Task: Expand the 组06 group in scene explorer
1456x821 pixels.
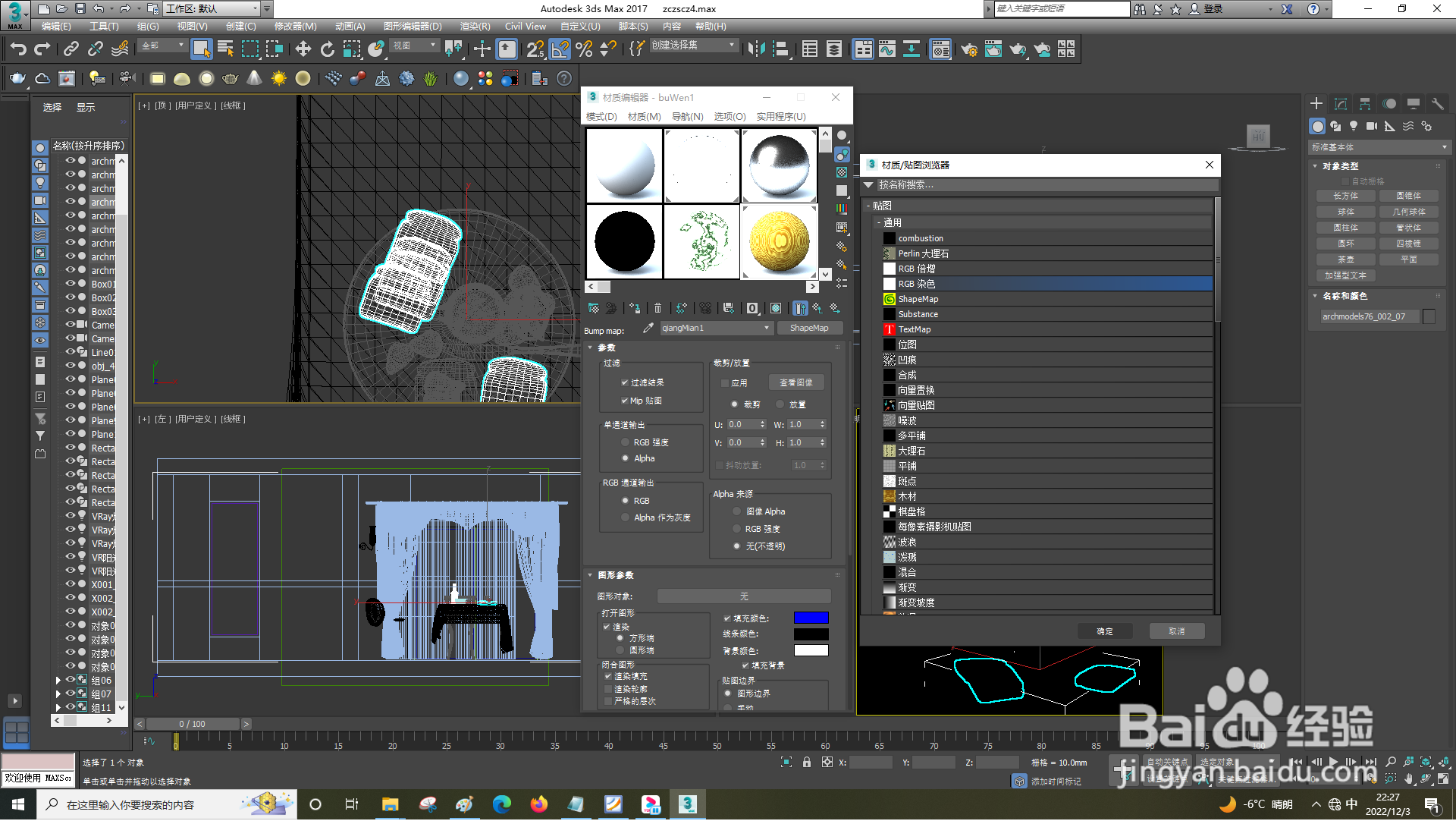Action: pyautogui.click(x=58, y=681)
